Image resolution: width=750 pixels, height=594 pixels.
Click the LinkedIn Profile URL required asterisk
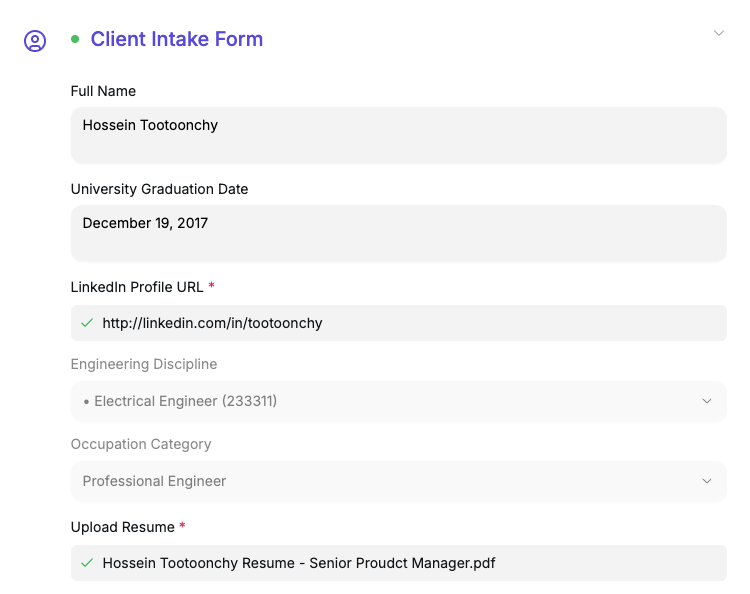211,286
